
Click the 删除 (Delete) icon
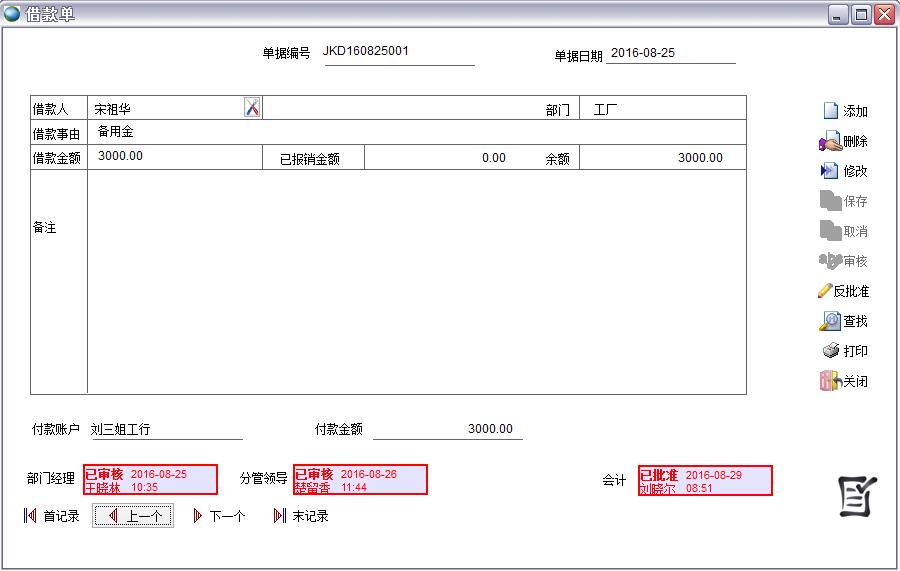pos(829,142)
